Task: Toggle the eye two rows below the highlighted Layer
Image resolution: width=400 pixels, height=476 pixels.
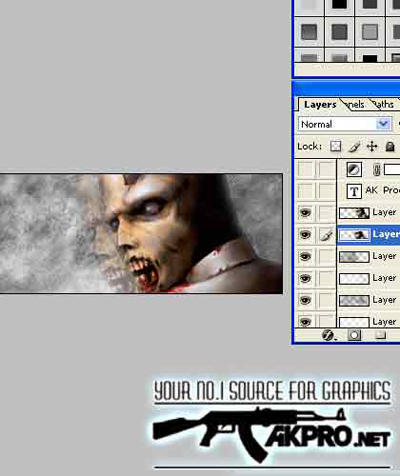Action: coord(305,278)
